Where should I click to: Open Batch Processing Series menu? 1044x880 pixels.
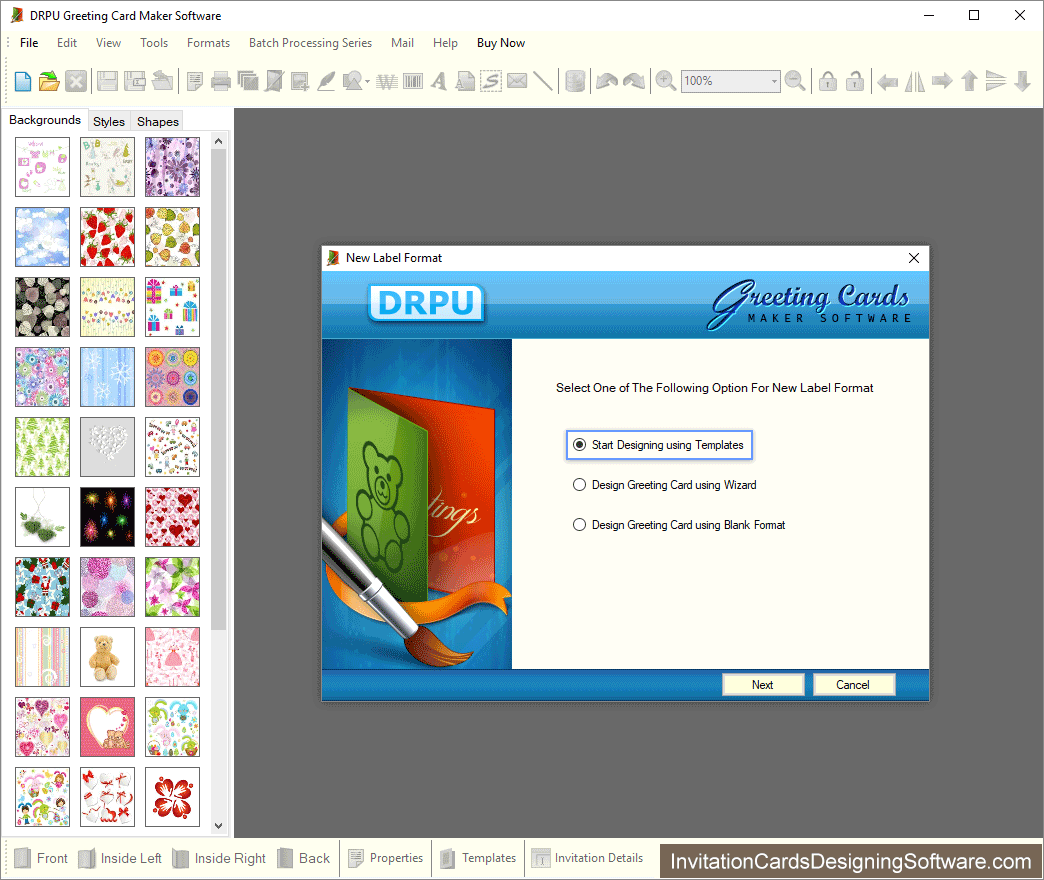pyautogui.click(x=310, y=43)
